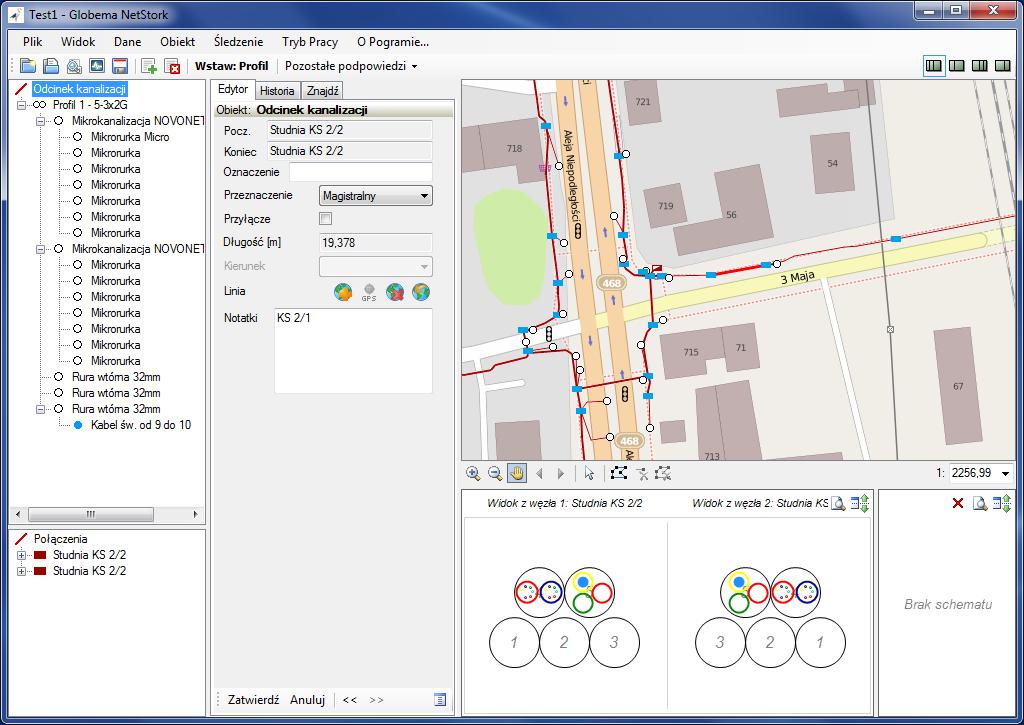Open the Obiekt menu
1024x725 pixels.
tap(178, 42)
